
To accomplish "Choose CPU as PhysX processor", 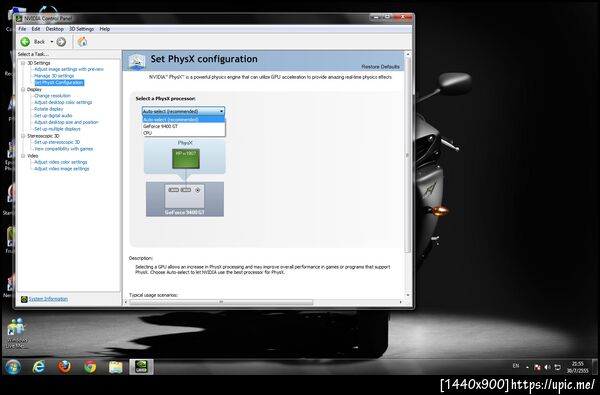I will 184,133.
